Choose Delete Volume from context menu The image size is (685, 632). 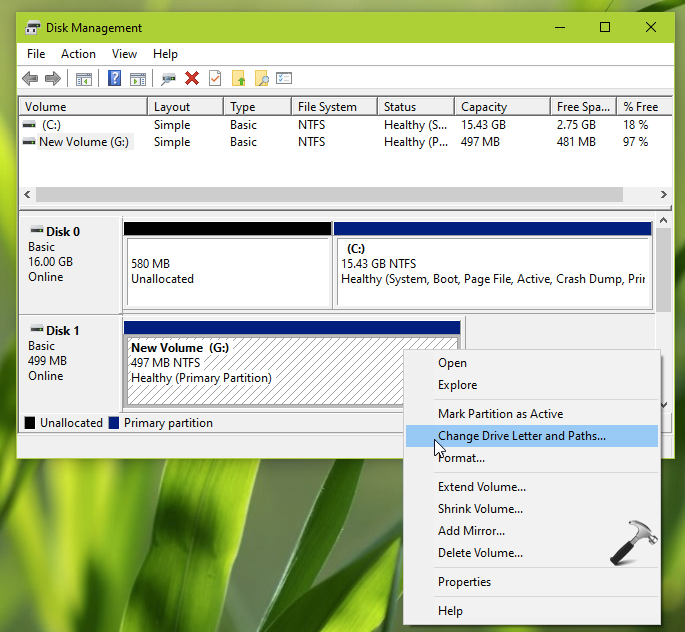coord(480,553)
